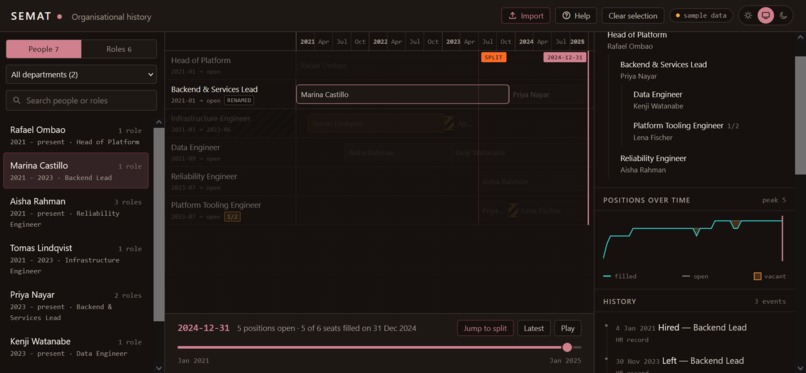Click vacancy hatch icon in Platform Tooling row
Screen dimensions: 806x373
coord(513,210)
